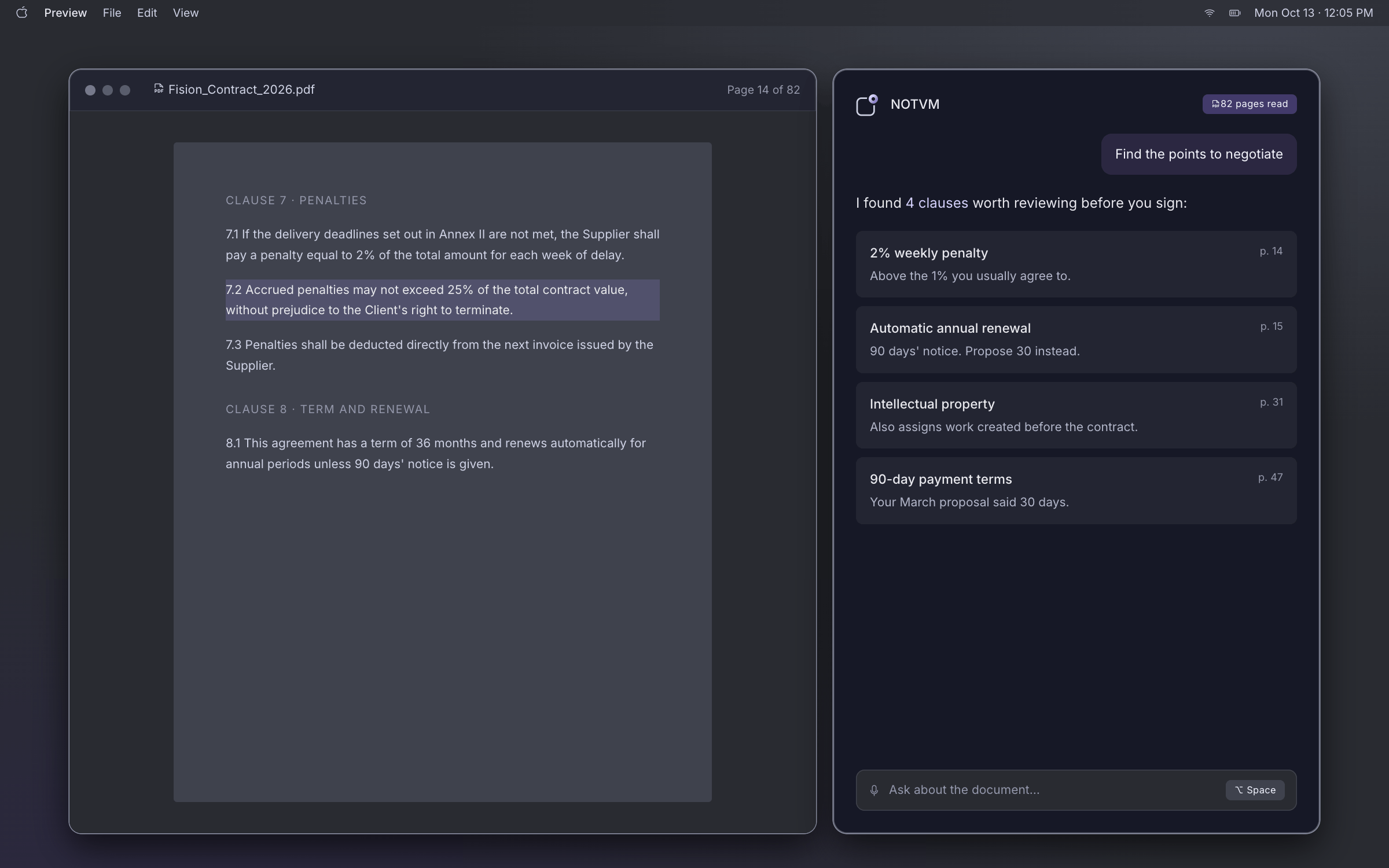1389x868 pixels.
Task: Click the microphone icon in ask field
Action: pos(874,790)
